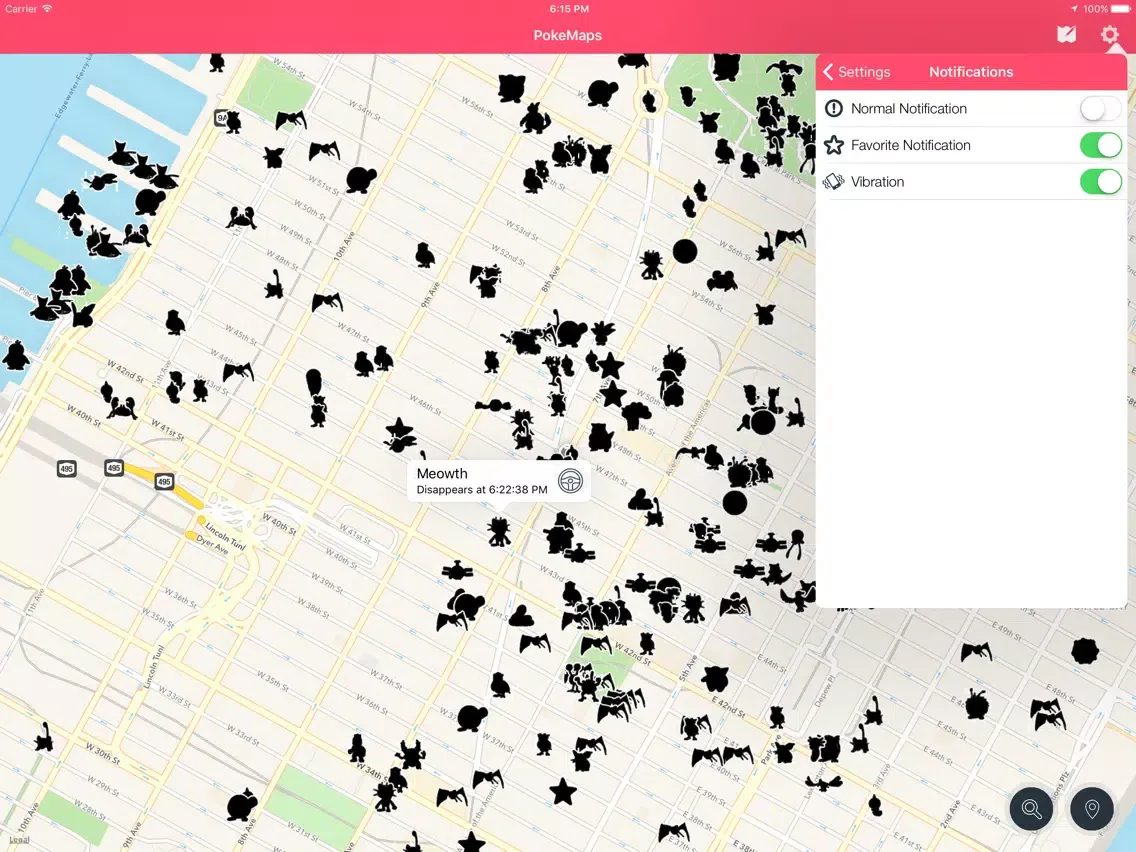Tap the battery indicator in status bar
Viewport: 1136px width, 852px height.
1122,9
